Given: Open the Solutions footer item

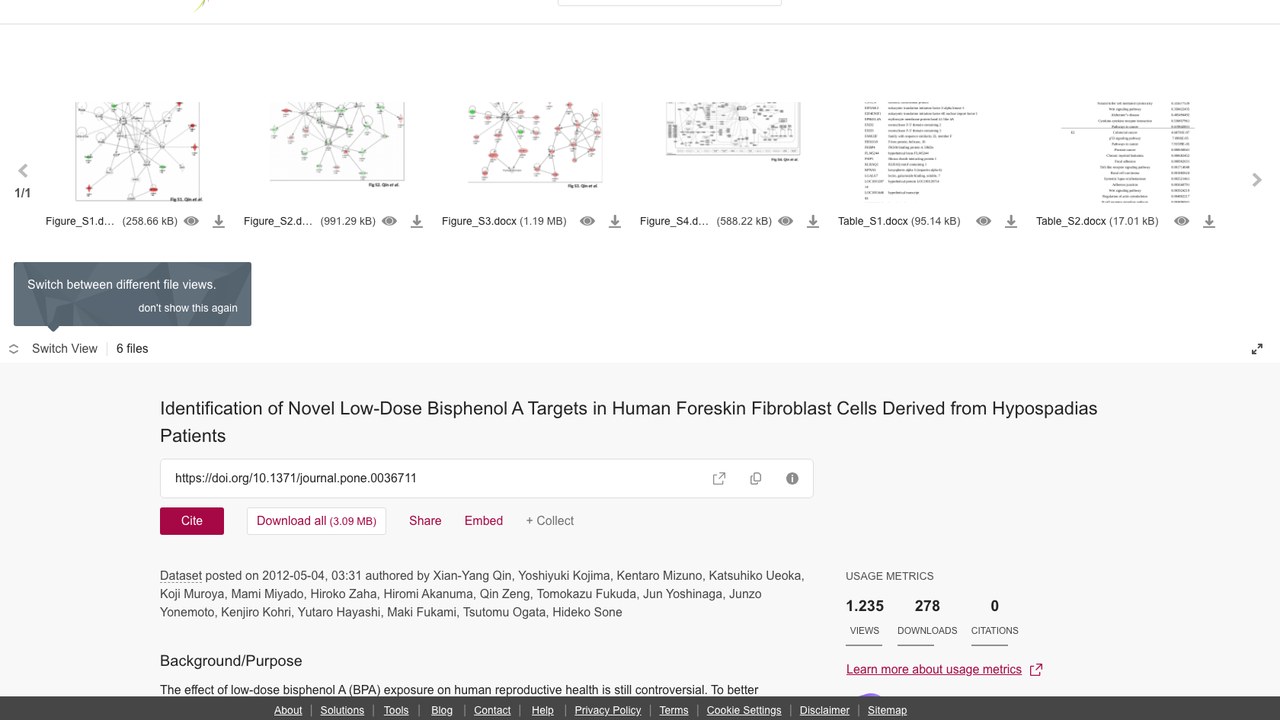Looking at the screenshot, I should (342, 710).
